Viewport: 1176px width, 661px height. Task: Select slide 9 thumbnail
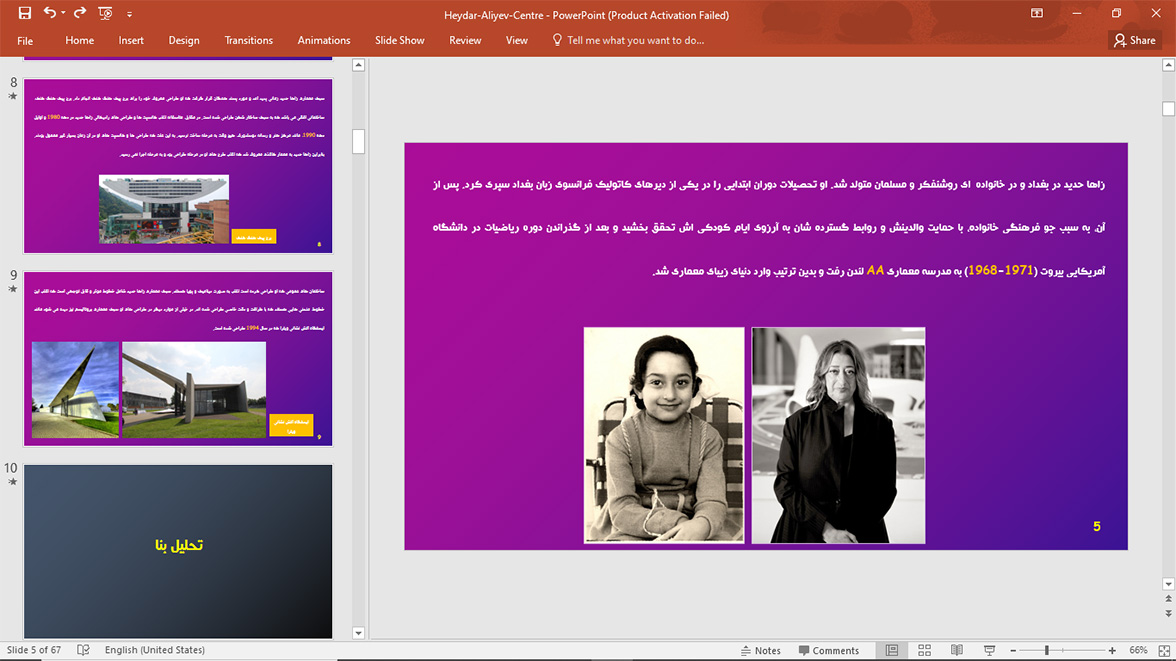tap(178, 359)
